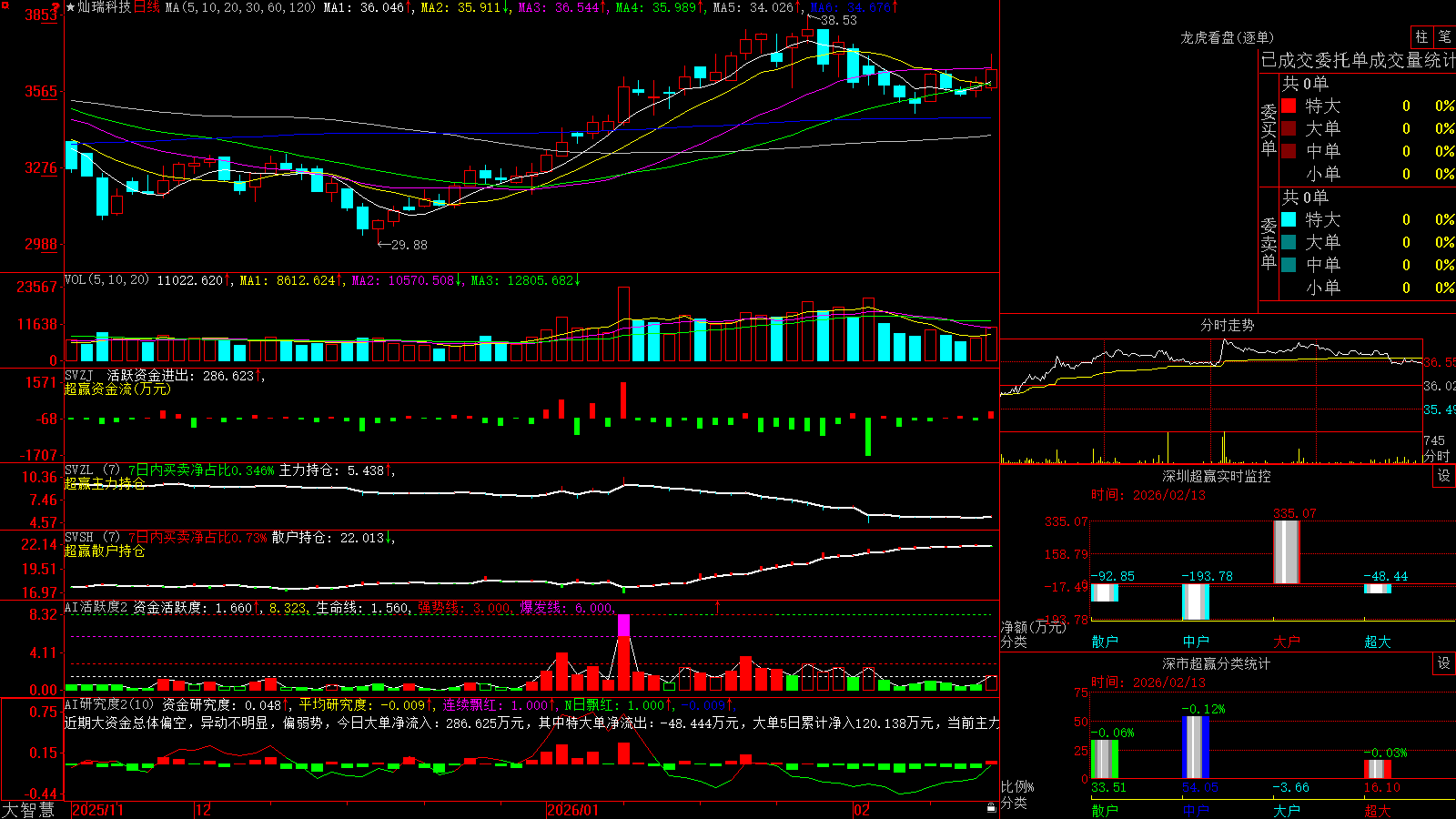Click the 分时走势 panel title
This screenshot has height=819, width=1456.
1228,325
